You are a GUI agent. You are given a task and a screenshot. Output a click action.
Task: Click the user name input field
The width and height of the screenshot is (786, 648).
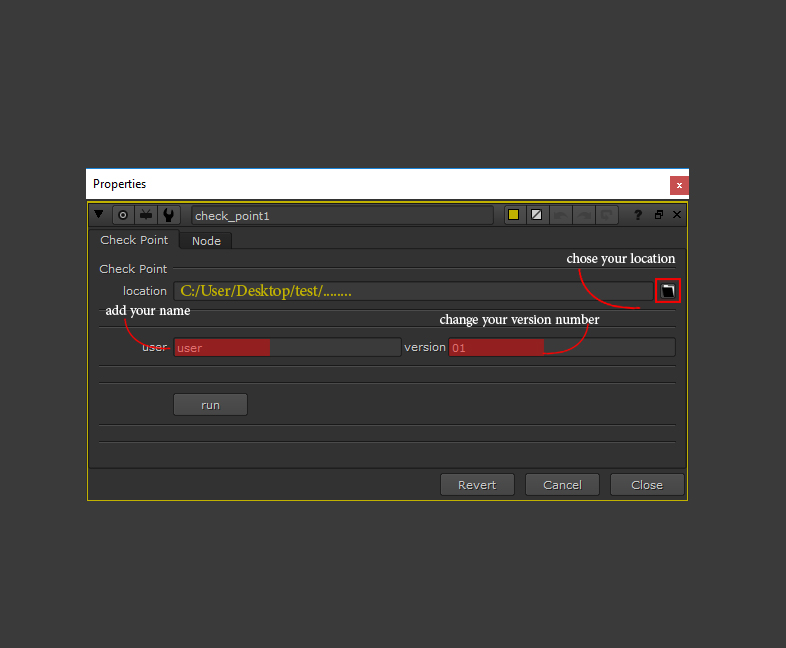click(x=287, y=347)
